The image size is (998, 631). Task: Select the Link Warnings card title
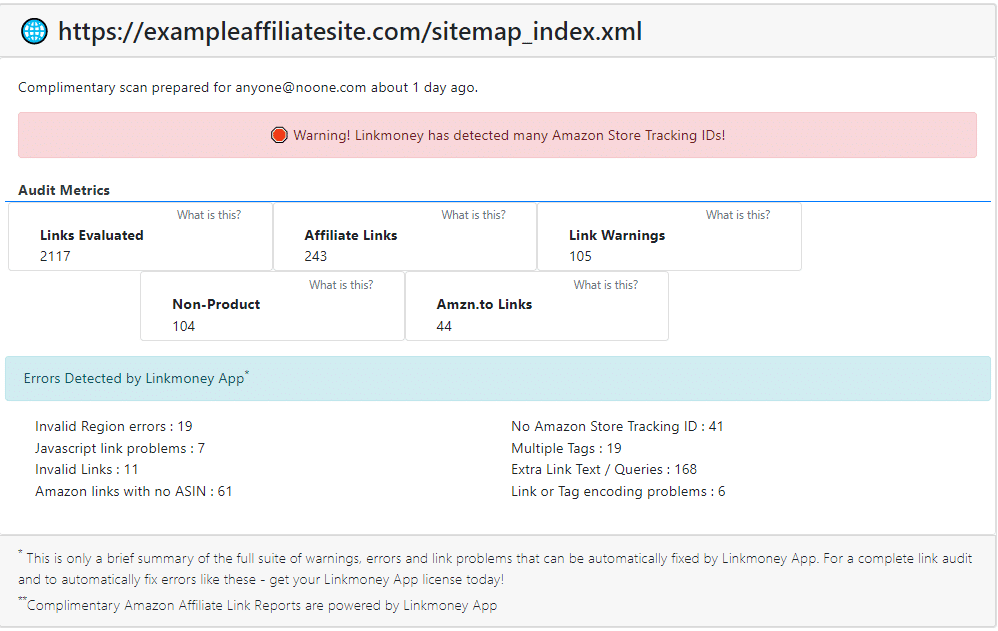(x=617, y=236)
